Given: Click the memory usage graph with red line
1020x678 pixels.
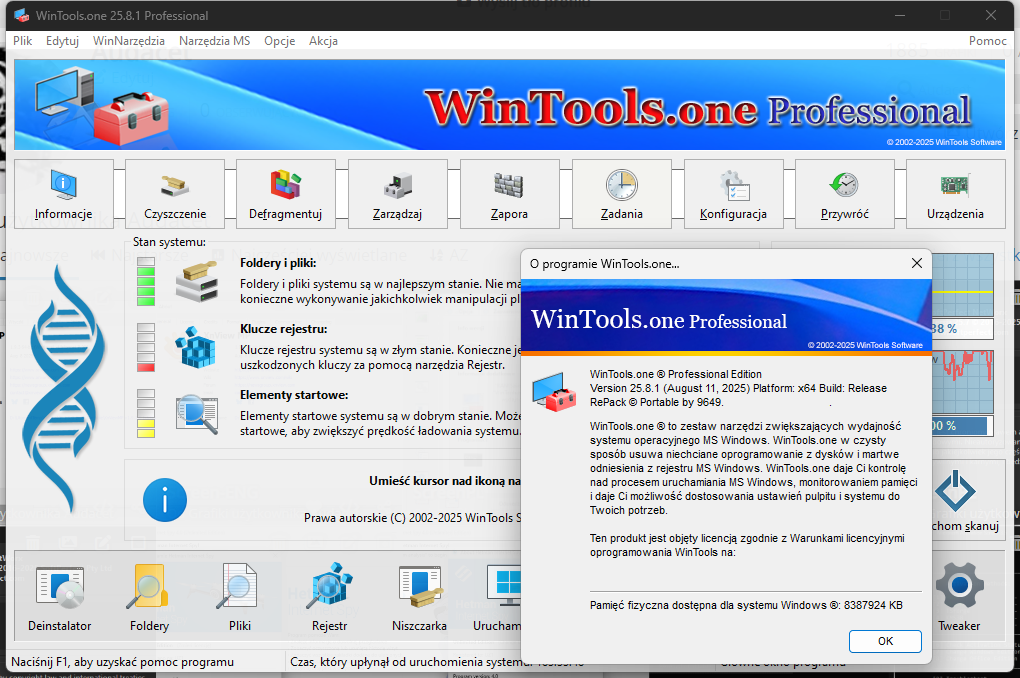Looking at the screenshot, I should click(963, 382).
